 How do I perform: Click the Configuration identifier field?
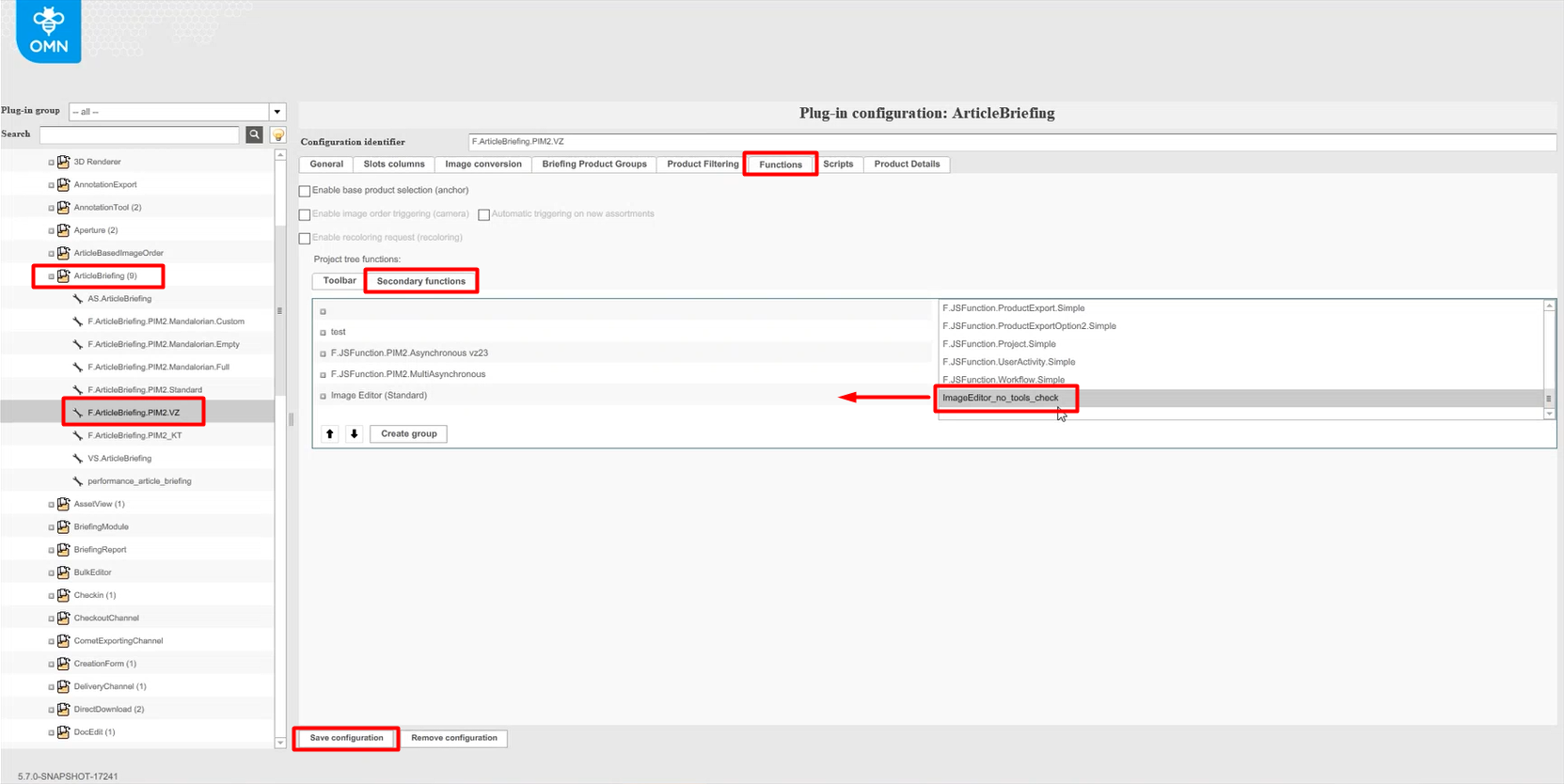tap(1012, 142)
